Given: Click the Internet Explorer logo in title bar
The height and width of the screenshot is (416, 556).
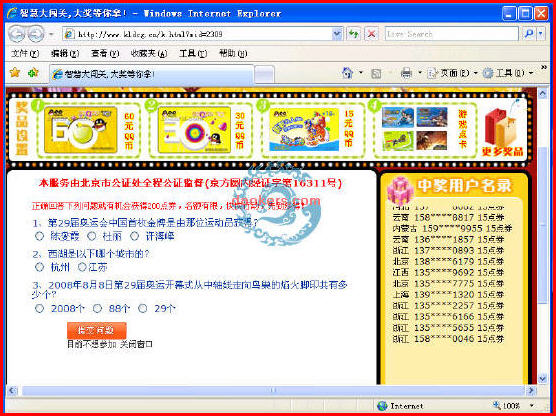Looking at the screenshot, I should click(x=12, y=13).
